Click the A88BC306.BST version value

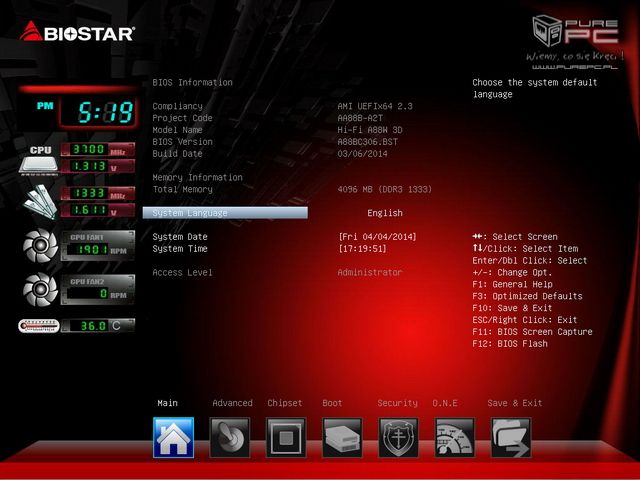click(x=367, y=142)
